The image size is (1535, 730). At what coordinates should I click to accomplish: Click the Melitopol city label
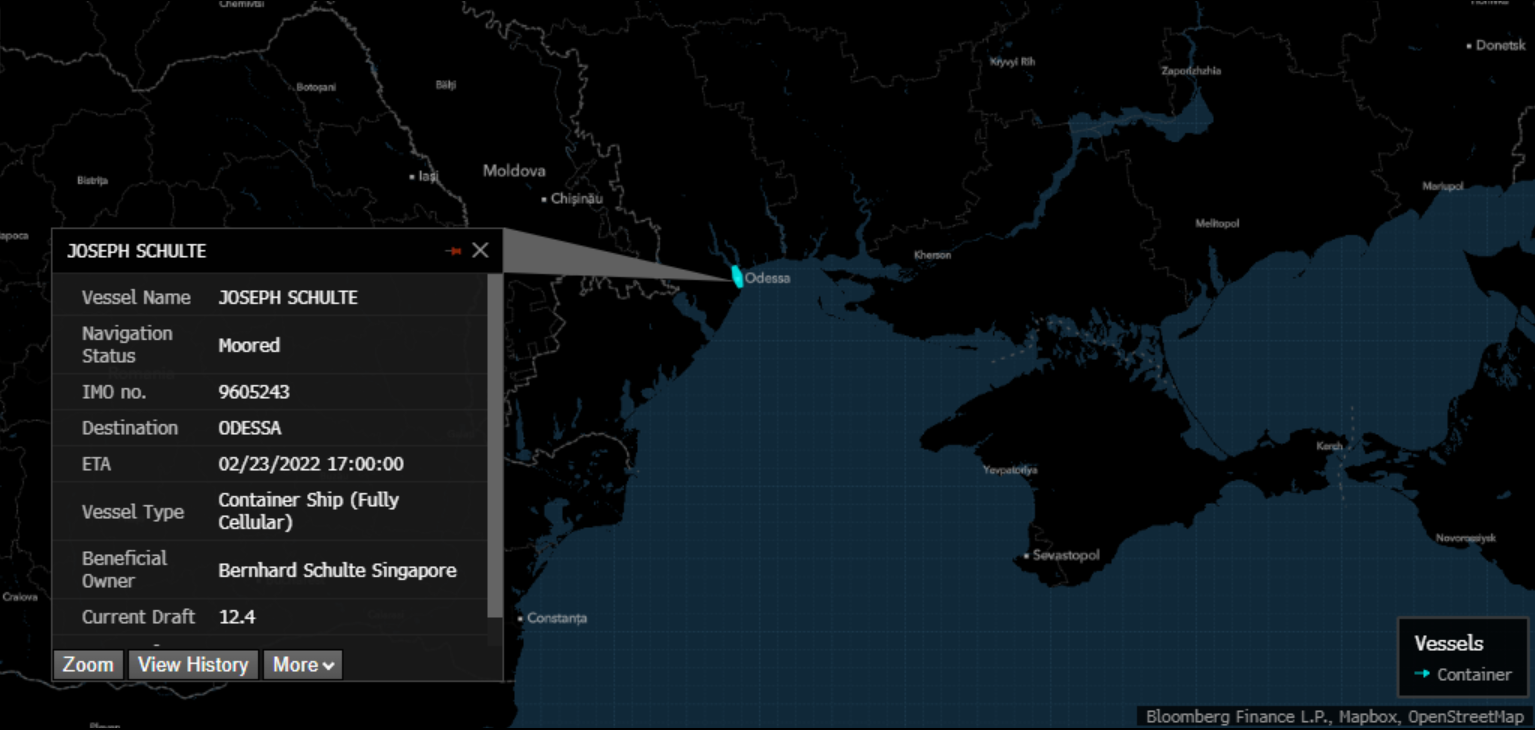1217,223
